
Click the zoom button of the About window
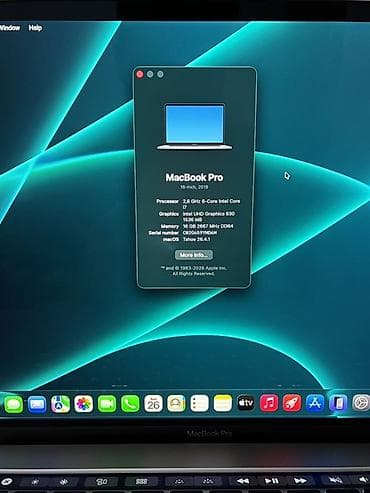pos(160,74)
